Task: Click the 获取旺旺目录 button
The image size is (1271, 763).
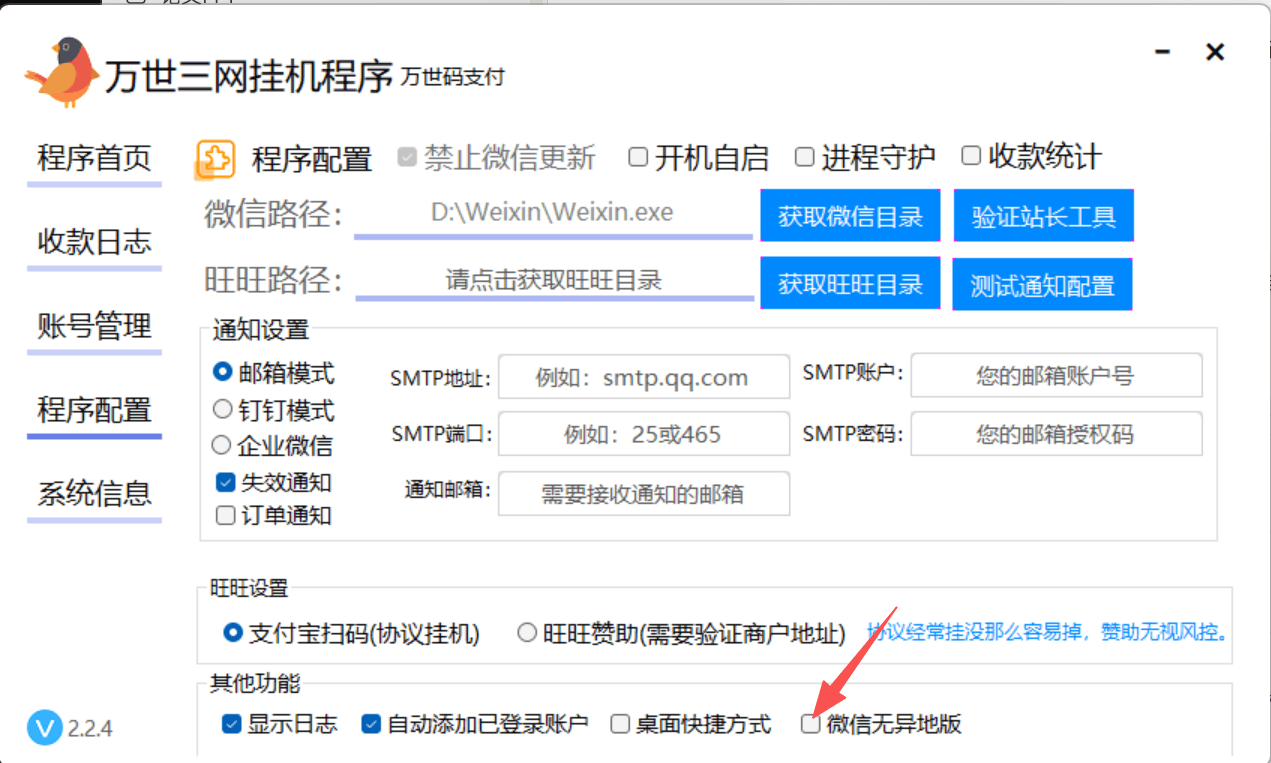Action: 850,284
